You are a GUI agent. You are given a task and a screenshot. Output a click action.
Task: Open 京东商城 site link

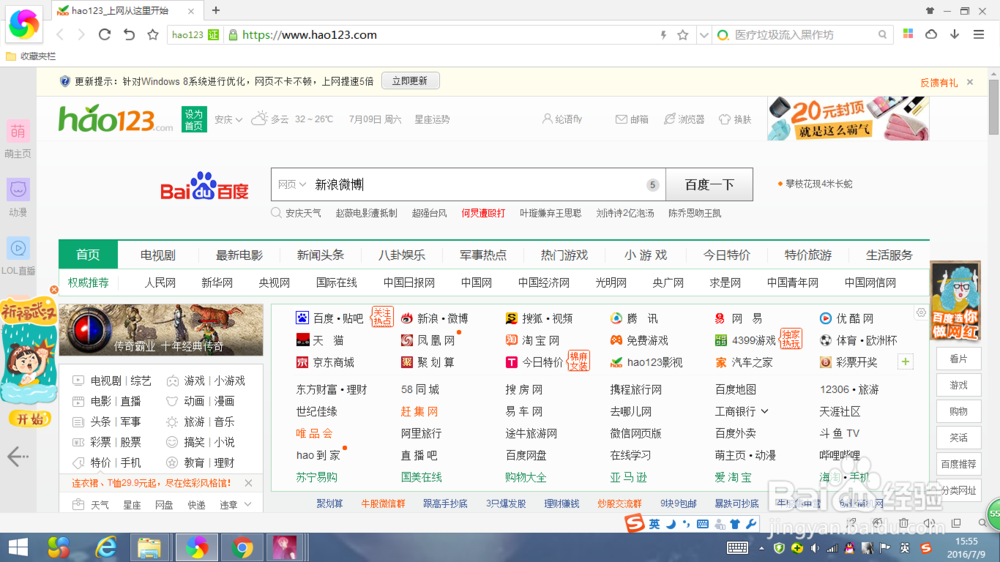coord(325,362)
